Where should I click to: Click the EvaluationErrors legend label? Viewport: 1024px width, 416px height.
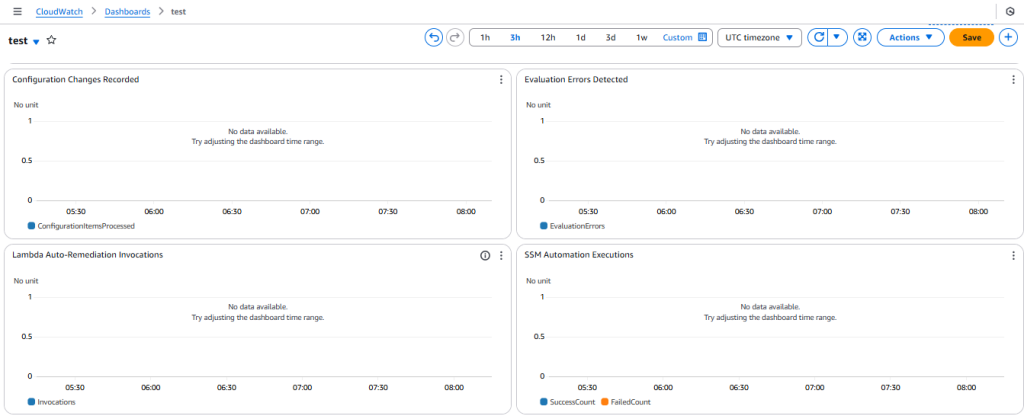click(577, 226)
